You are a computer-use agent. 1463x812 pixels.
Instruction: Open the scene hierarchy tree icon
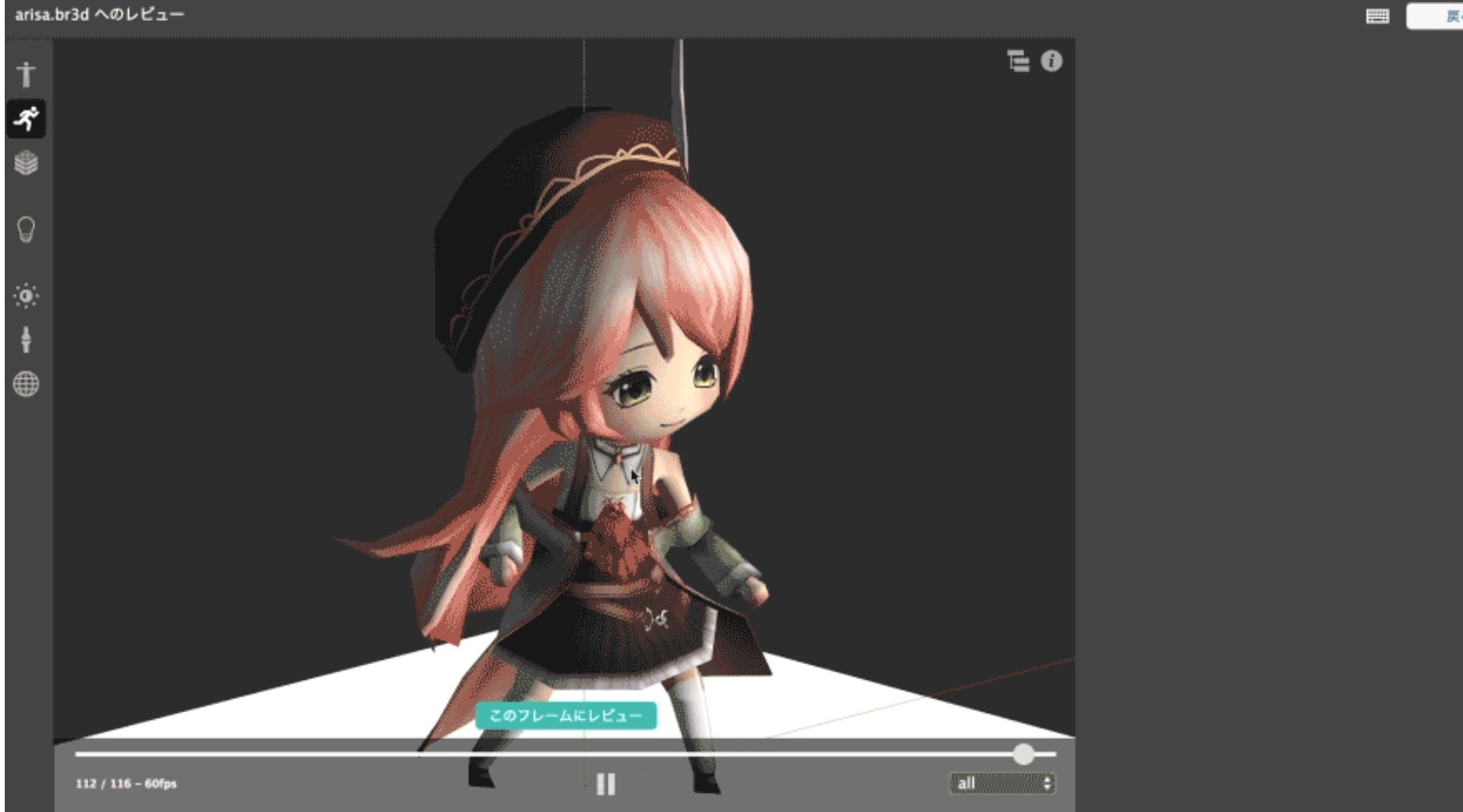click(x=1017, y=62)
